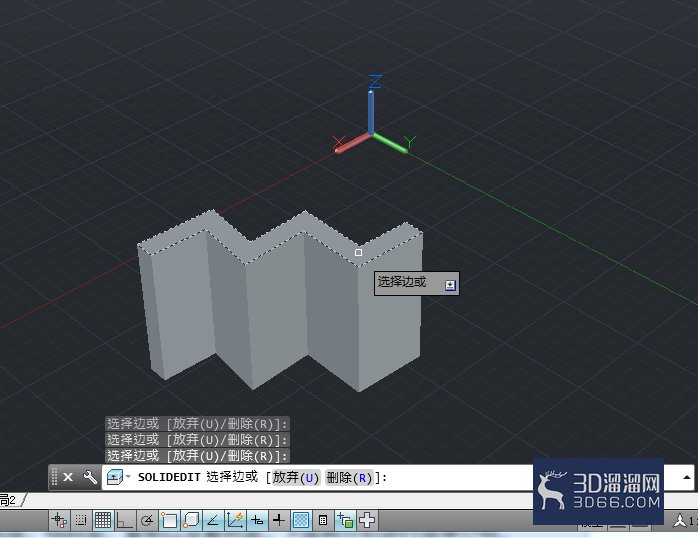Screen dimensions: 698x538
Task: Toggle Grid Display button
Action: 103,520
